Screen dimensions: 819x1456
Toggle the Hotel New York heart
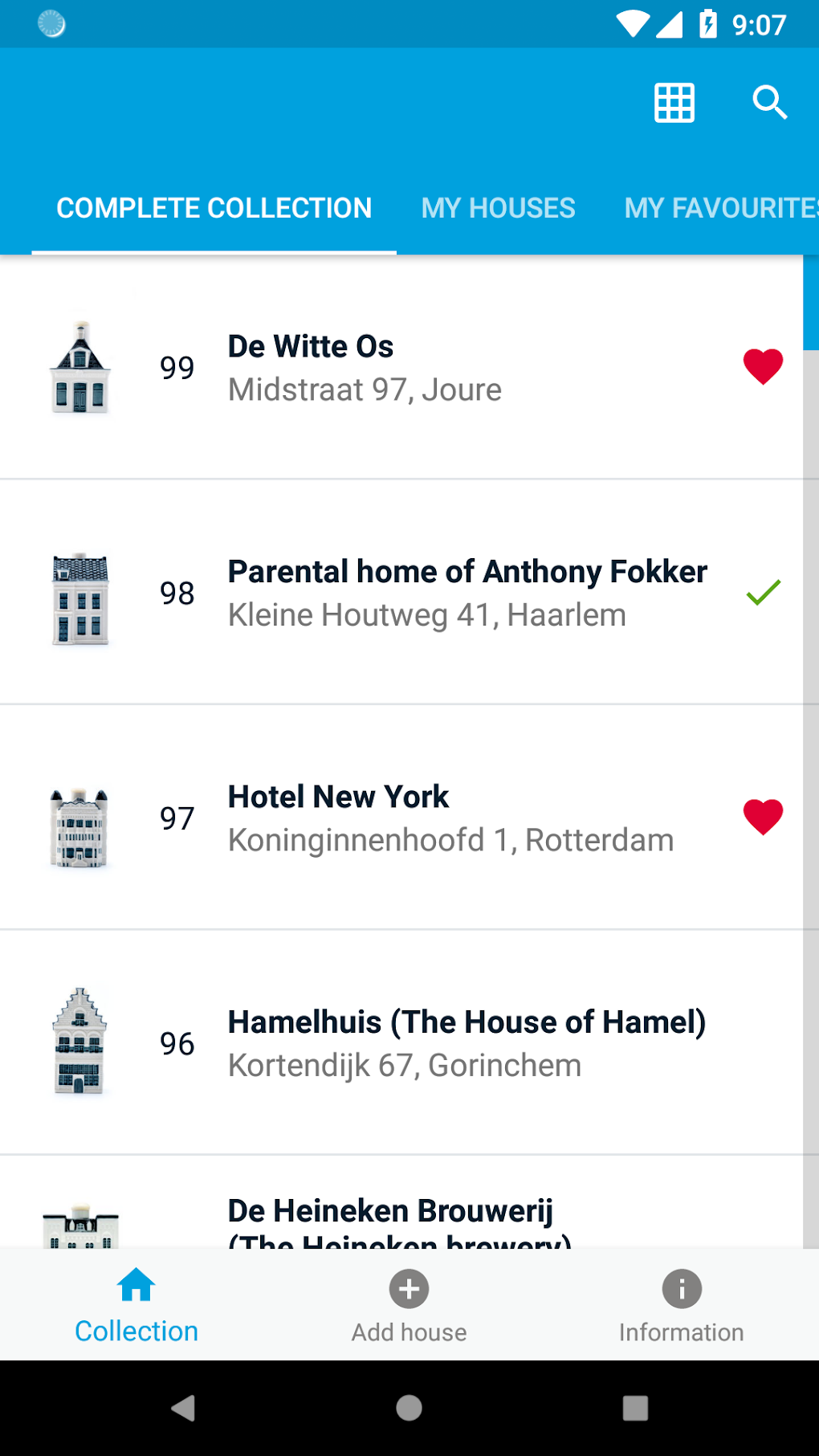pyautogui.click(x=763, y=818)
